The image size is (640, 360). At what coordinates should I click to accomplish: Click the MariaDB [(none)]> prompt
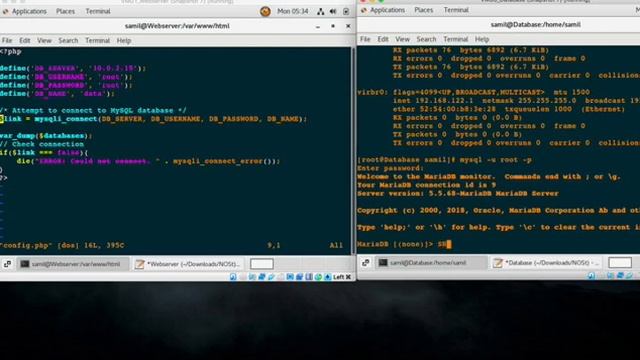[395, 244]
